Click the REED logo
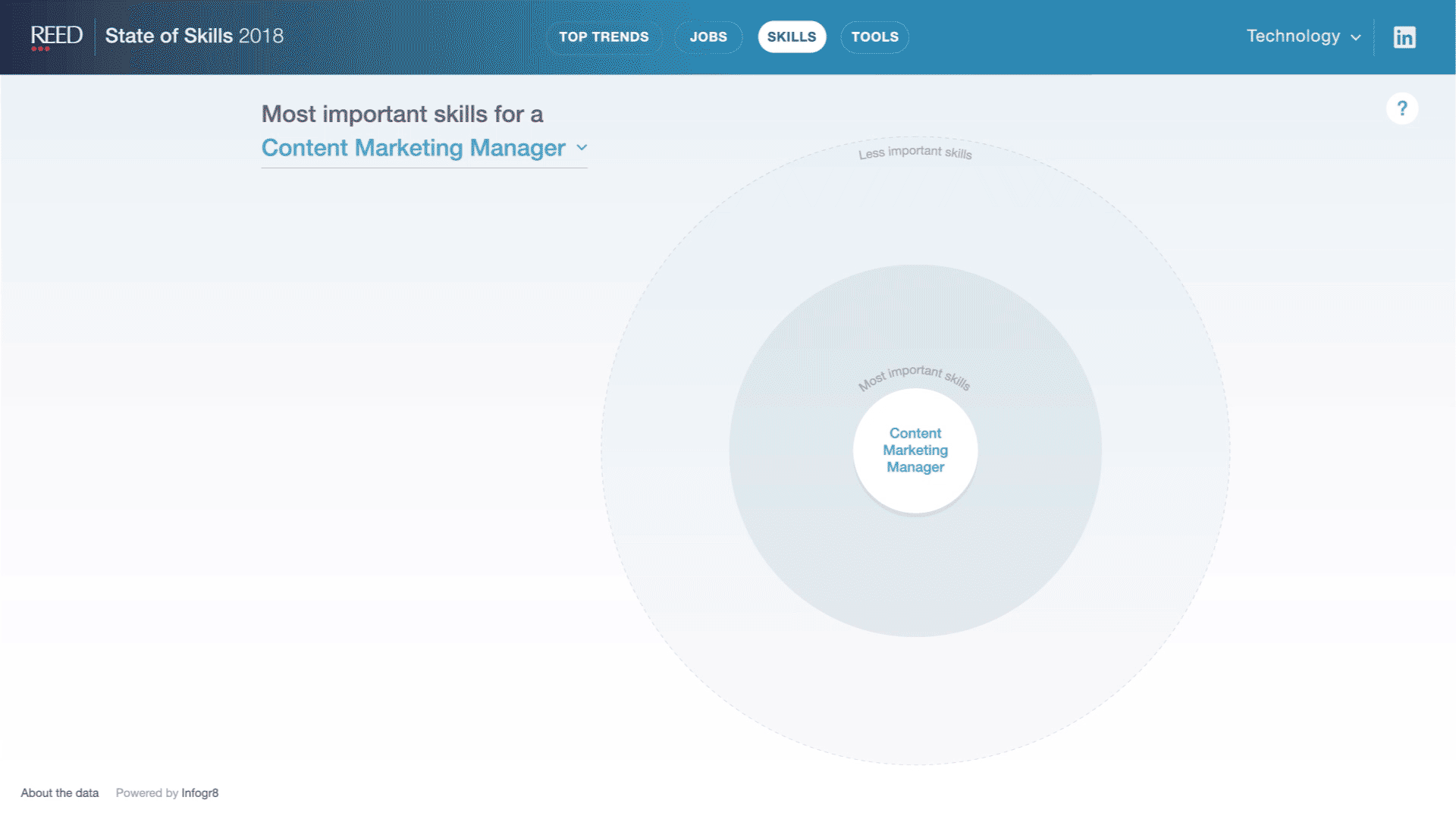1456x819 pixels. tap(56, 36)
